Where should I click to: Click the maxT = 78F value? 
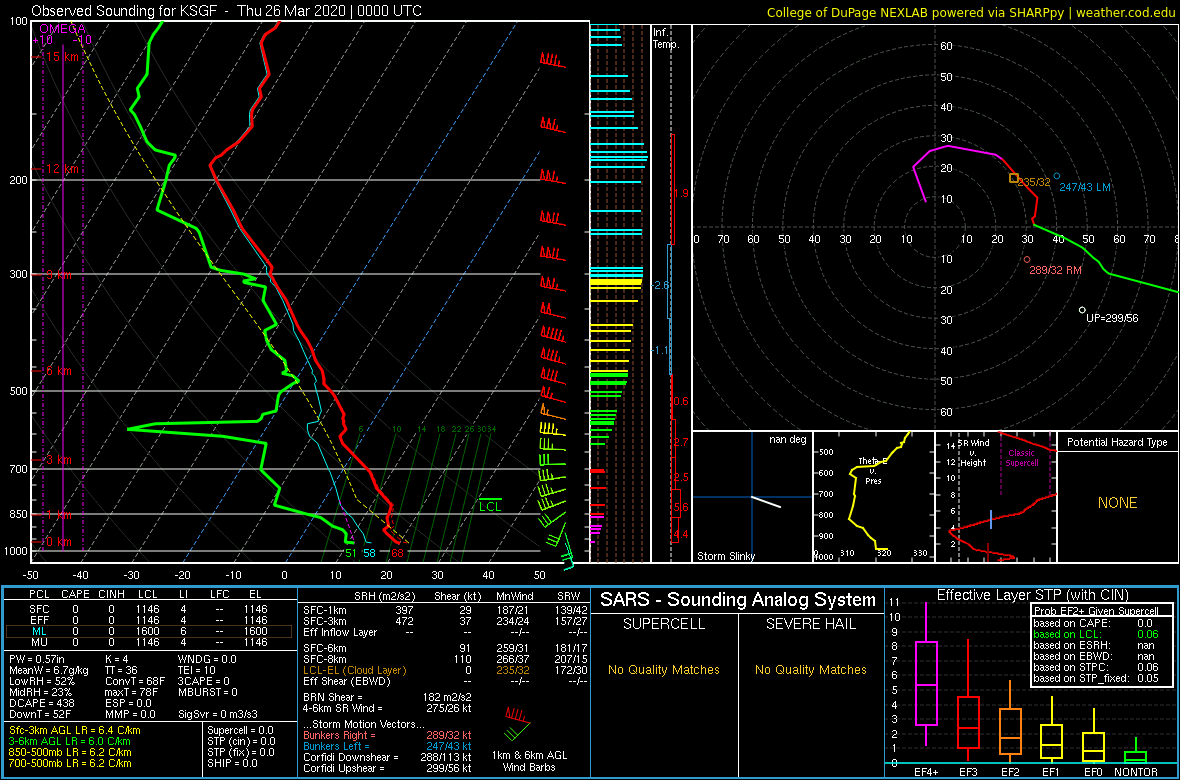coord(134,693)
